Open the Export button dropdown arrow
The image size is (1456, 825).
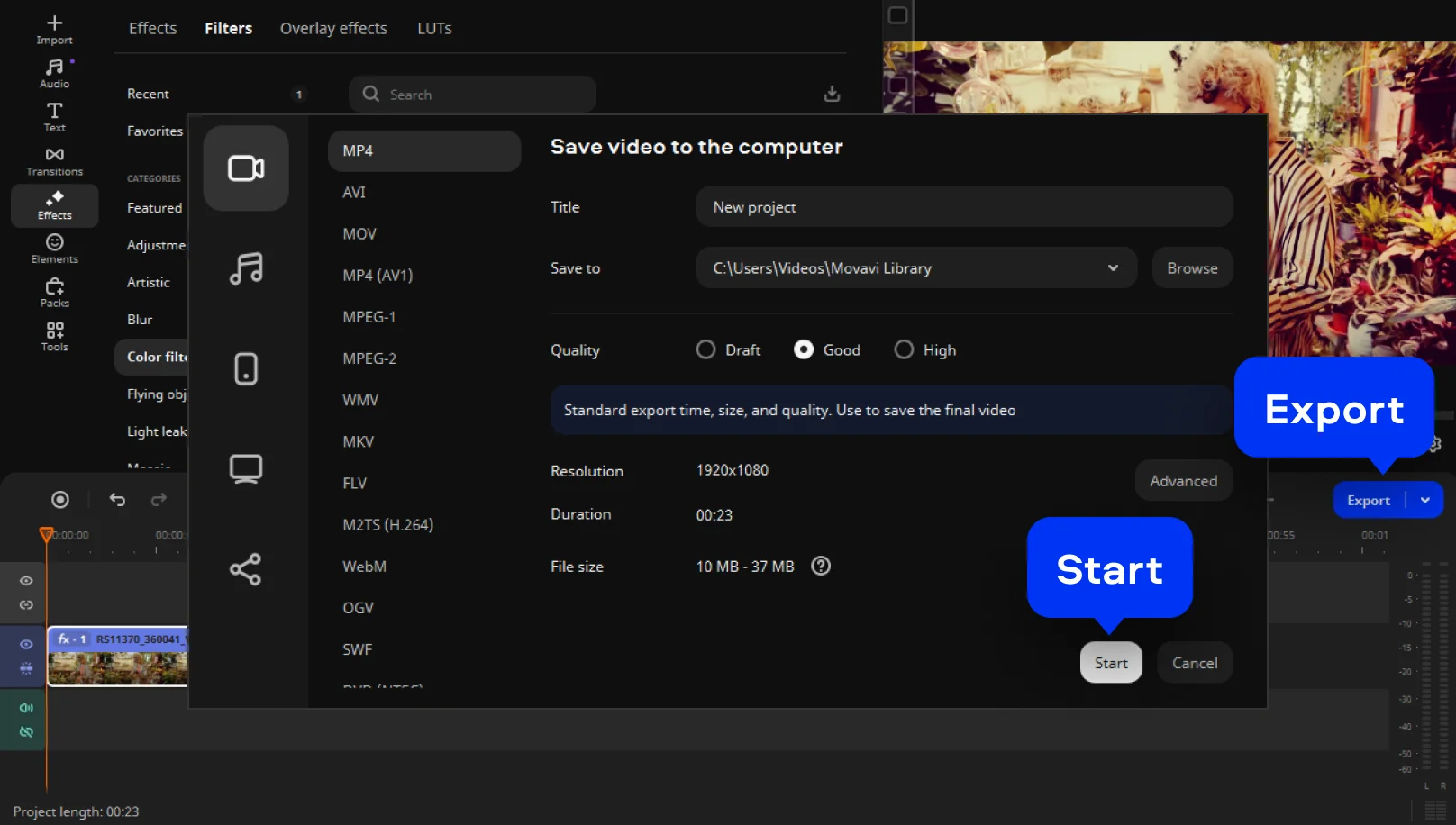point(1425,501)
